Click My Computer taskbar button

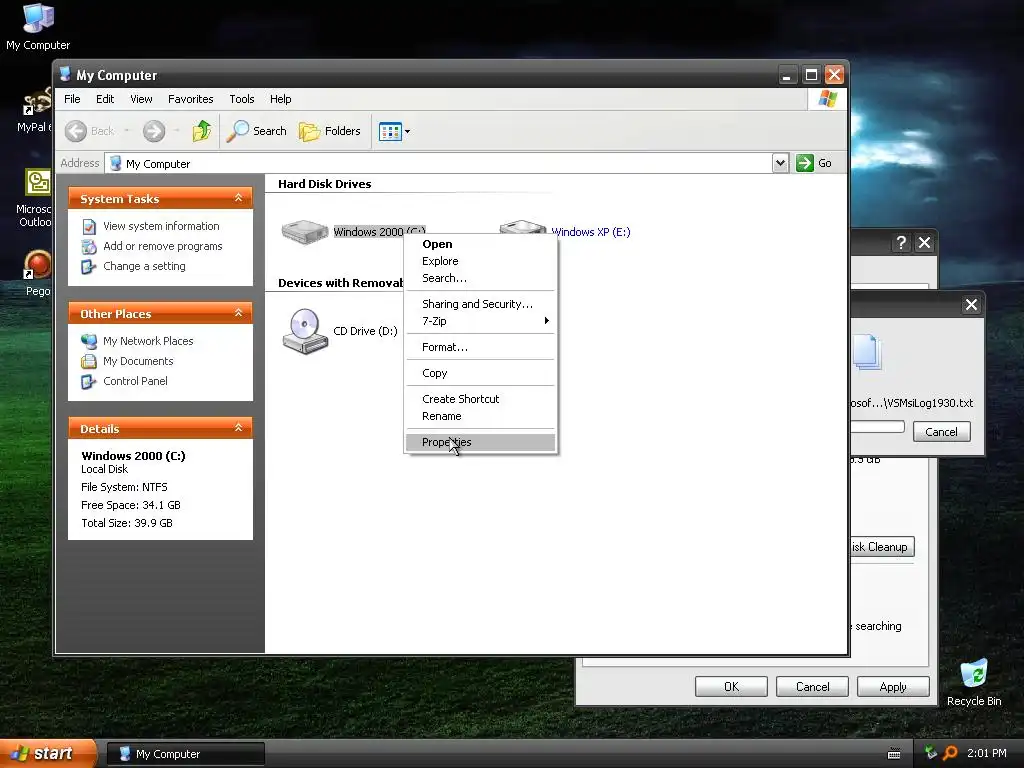[185, 754]
